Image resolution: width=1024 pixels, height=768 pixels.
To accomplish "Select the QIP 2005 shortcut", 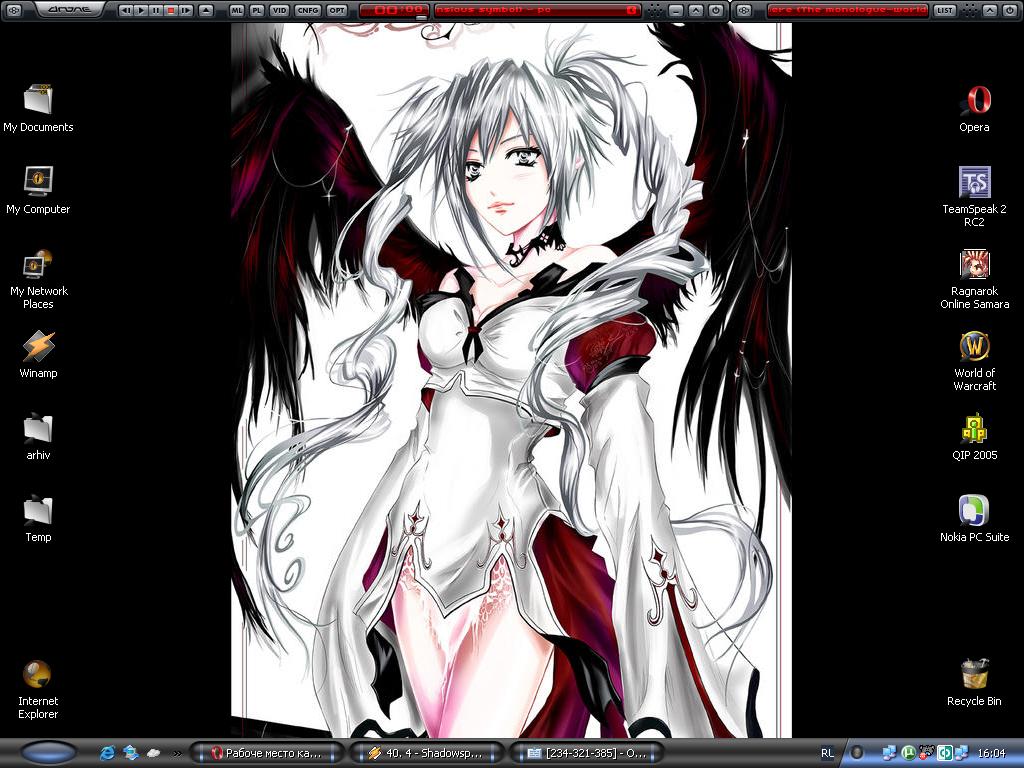I will coord(974,436).
